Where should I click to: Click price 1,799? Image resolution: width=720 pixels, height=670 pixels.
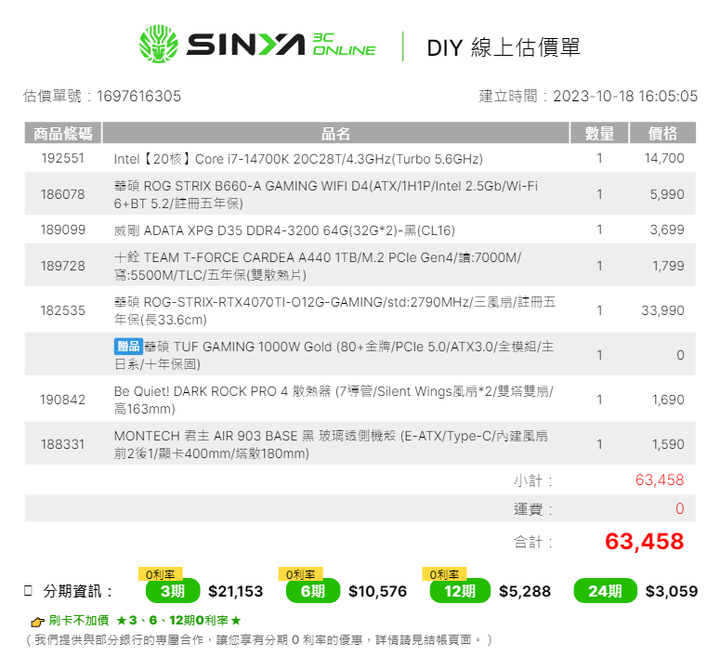click(668, 266)
